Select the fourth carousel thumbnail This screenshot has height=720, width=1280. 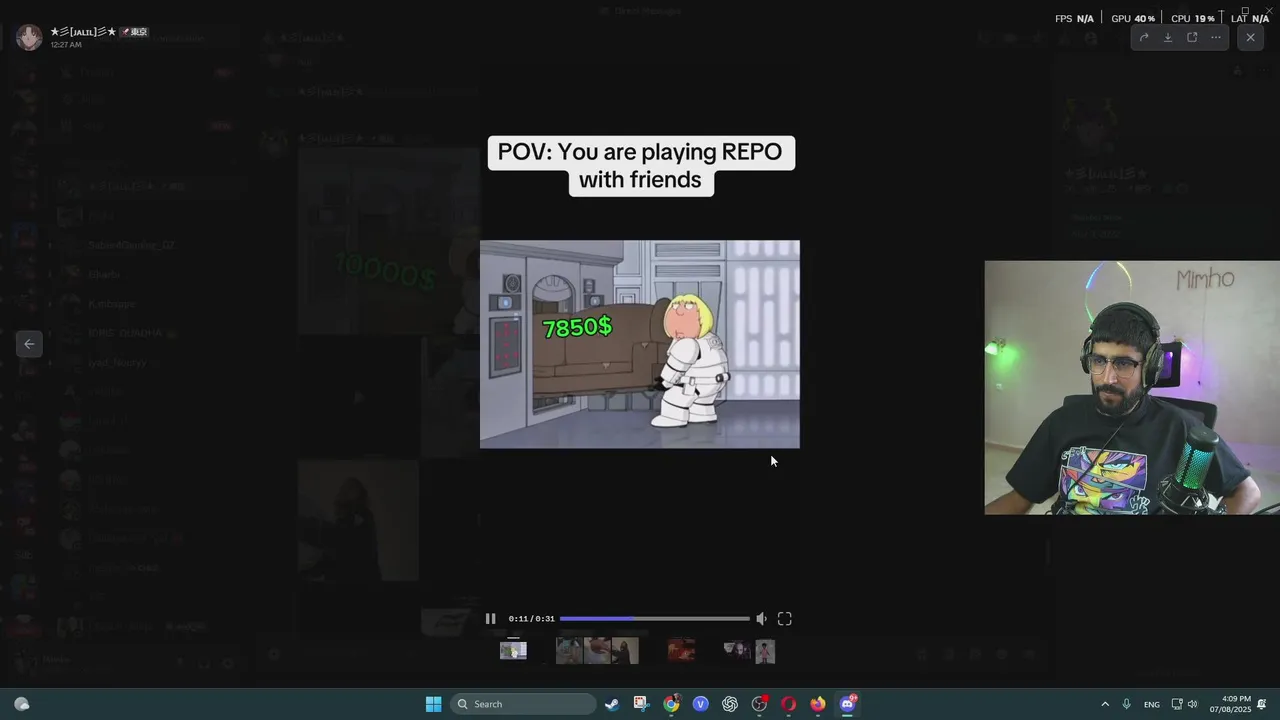(625, 651)
